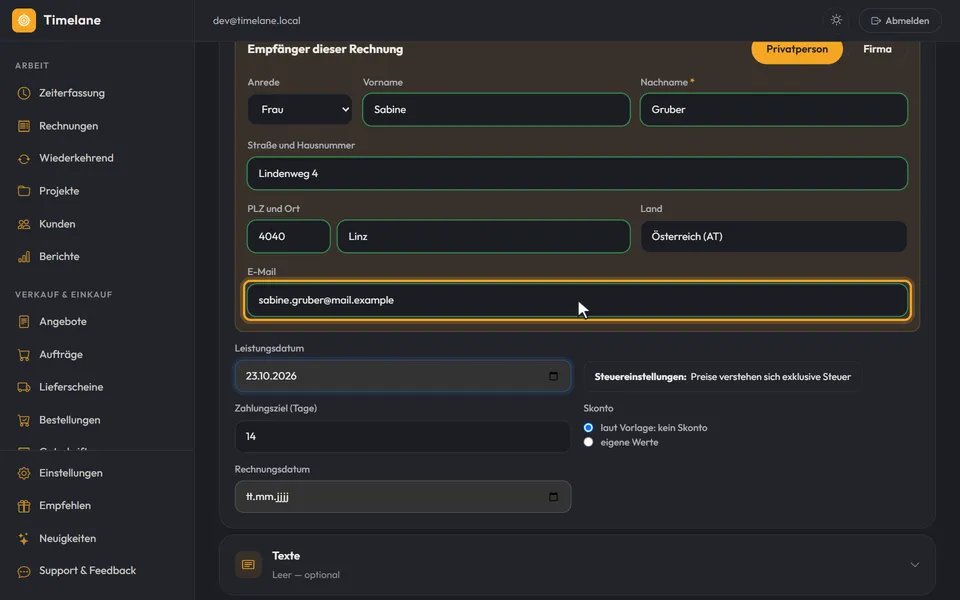960x600 pixels.
Task: Click the Bestellungen cart icon
Action: click(24, 420)
